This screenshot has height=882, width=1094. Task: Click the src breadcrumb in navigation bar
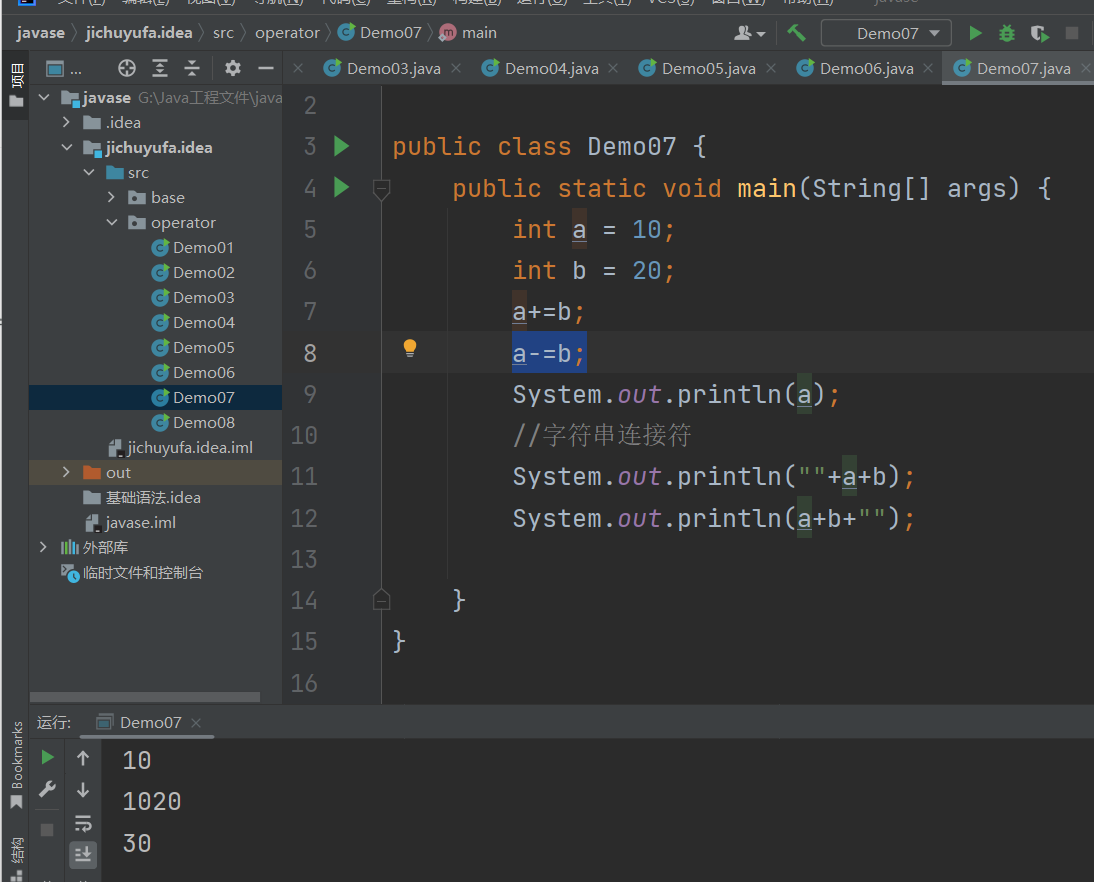coord(223,33)
